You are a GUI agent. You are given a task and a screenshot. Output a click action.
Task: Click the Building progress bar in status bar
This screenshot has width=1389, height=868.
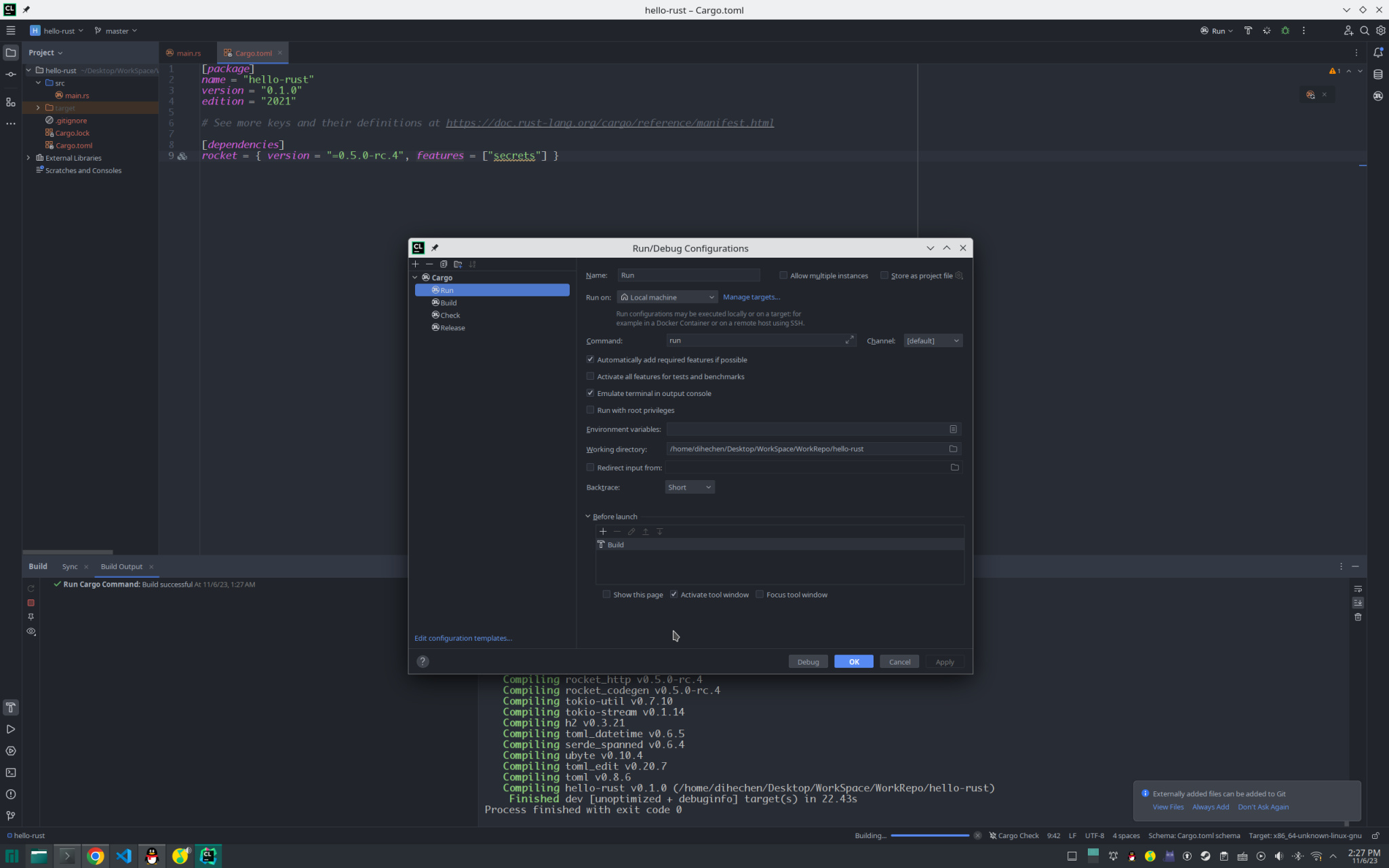(929, 835)
